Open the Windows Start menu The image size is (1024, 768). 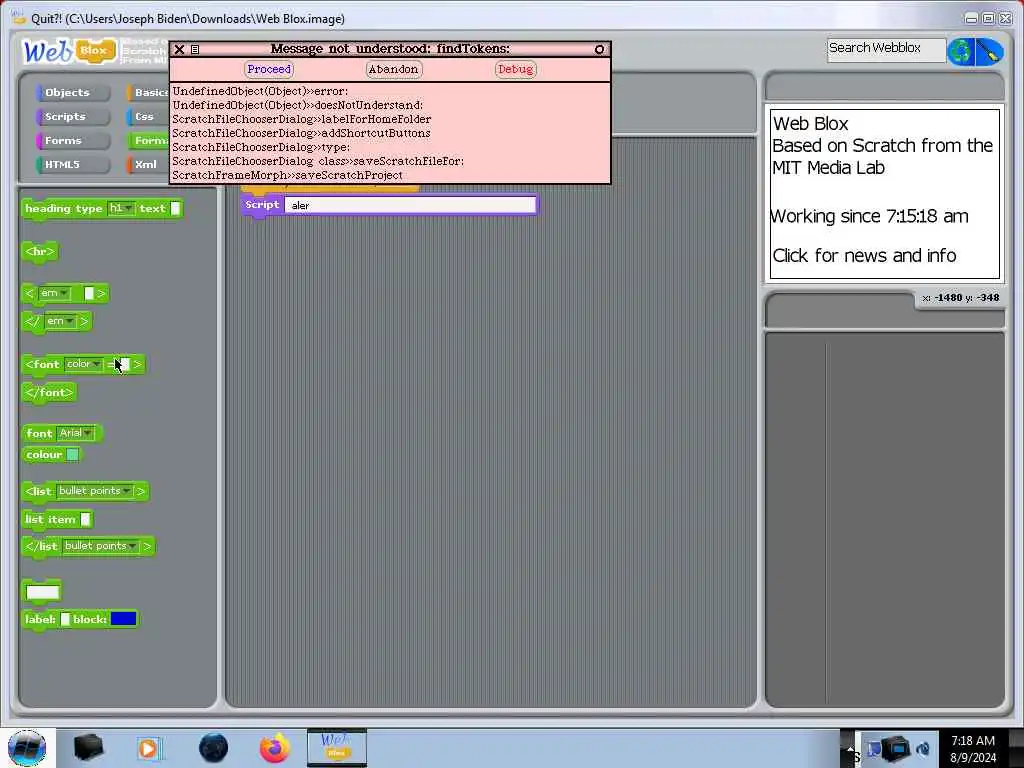pyautogui.click(x=27, y=748)
